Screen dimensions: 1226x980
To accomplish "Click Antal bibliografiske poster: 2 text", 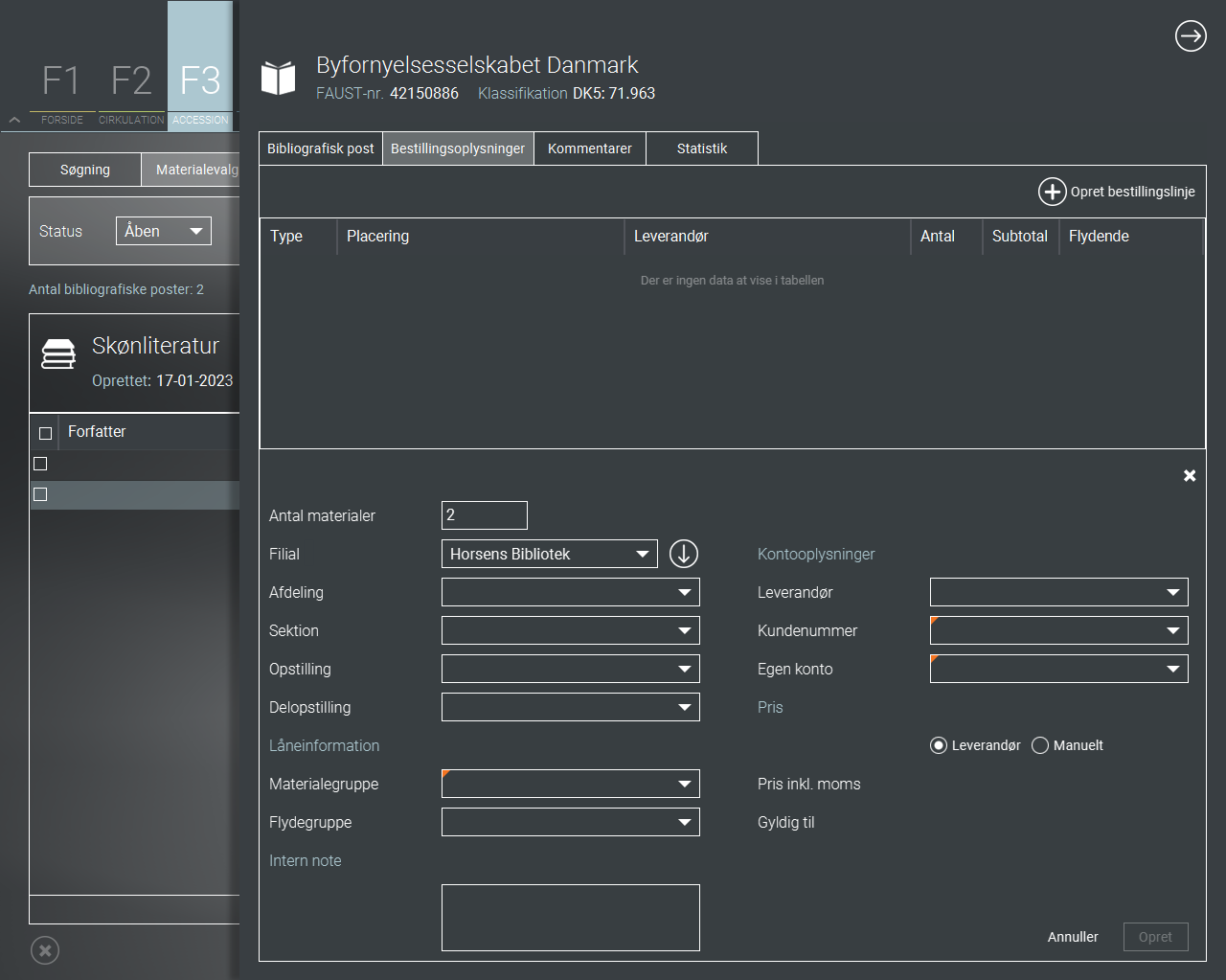I will click(116, 289).
